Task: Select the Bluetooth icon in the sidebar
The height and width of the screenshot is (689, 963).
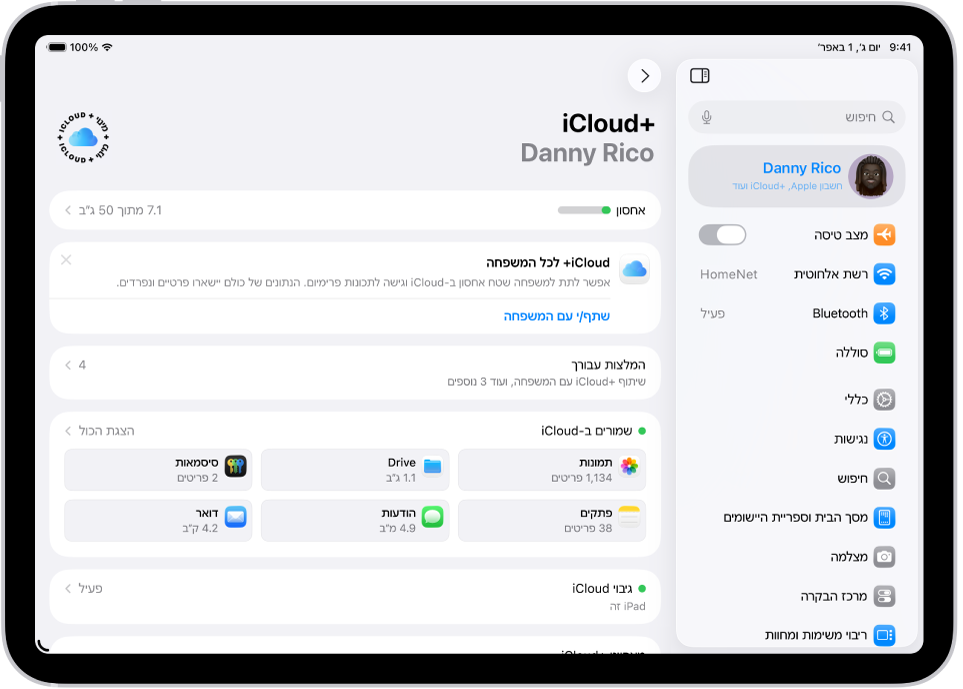Action: point(886,313)
